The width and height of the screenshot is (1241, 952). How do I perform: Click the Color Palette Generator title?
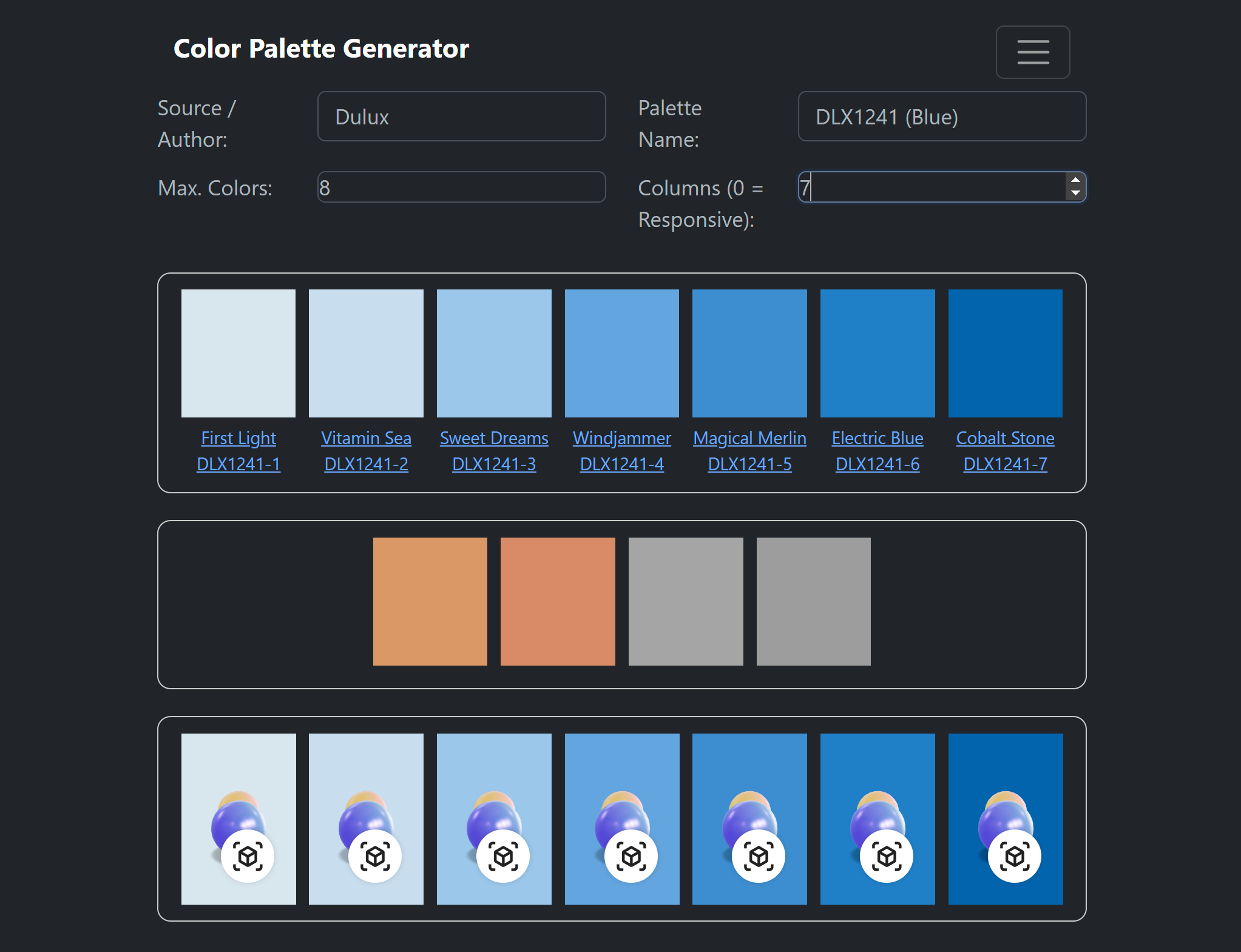[x=321, y=49]
